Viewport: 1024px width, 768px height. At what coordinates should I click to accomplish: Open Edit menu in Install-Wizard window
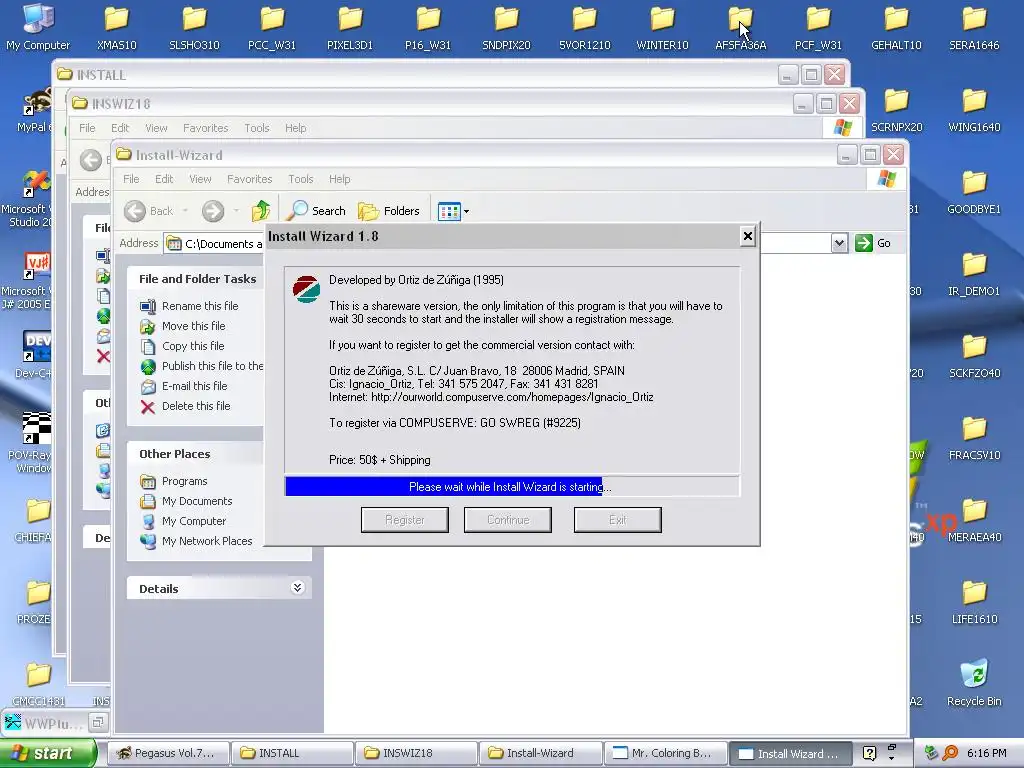pyautogui.click(x=164, y=179)
